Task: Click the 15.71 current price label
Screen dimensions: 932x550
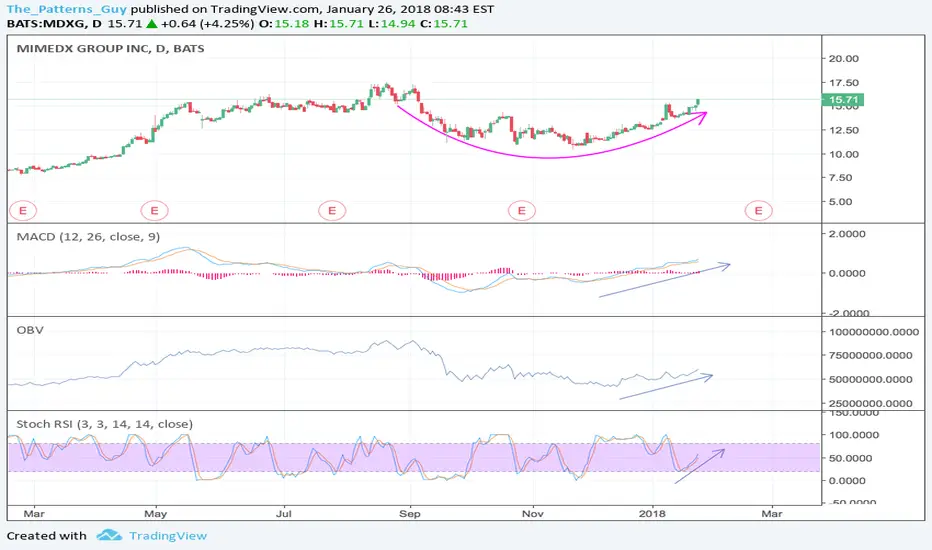Action: pos(843,100)
